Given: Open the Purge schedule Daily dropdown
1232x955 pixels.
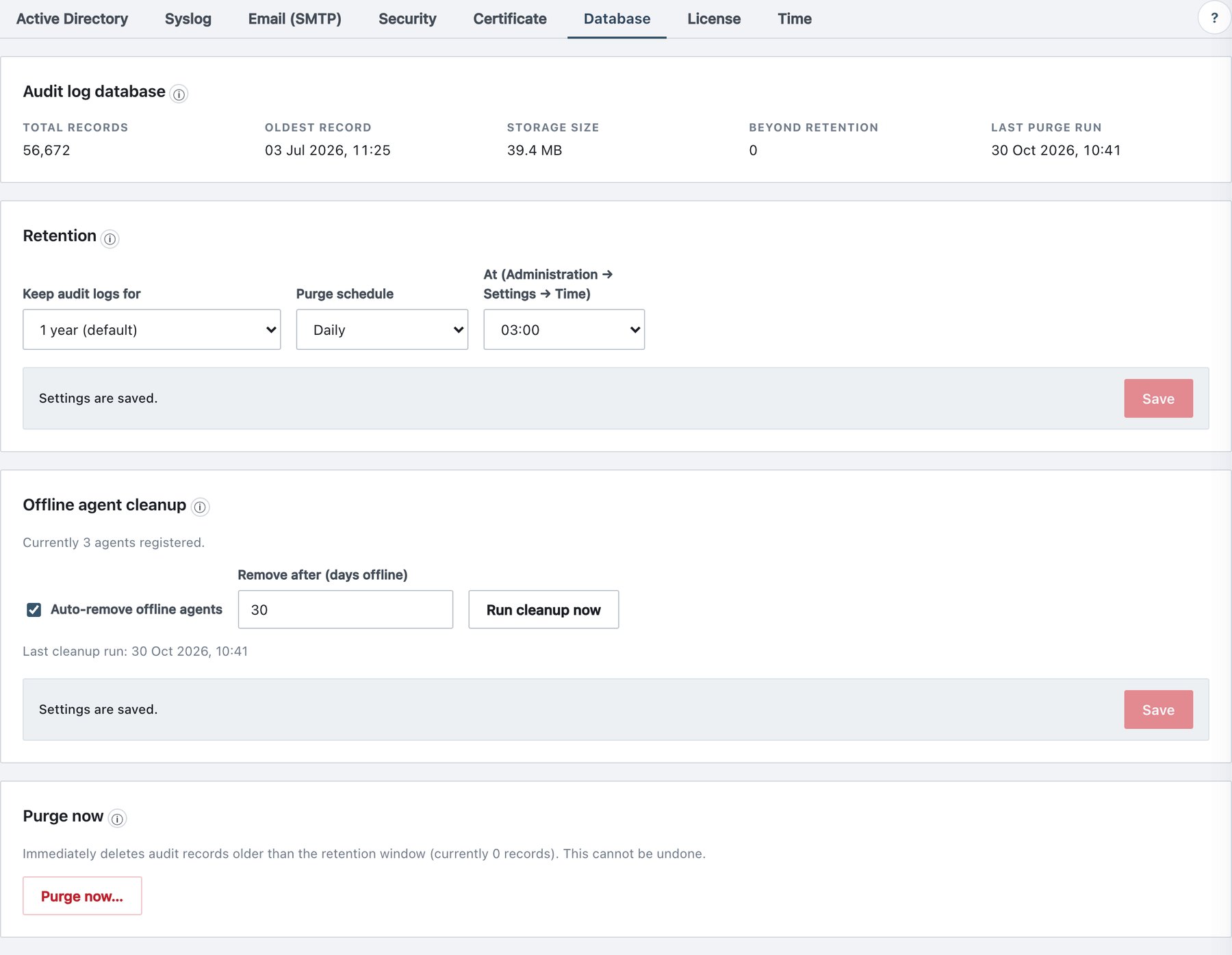Looking at the screenshot, I should click(382, 329).
